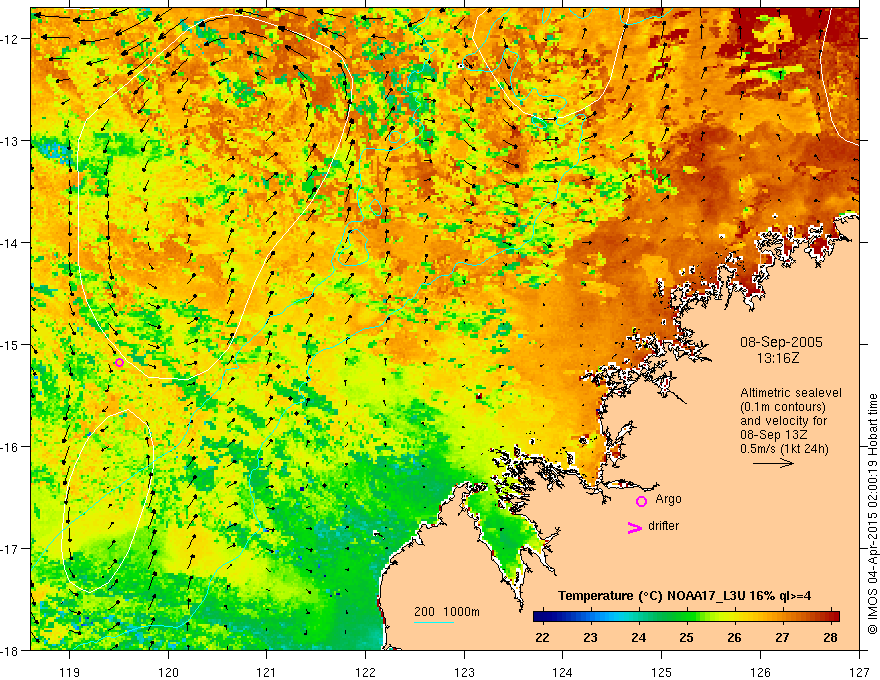The image size is (880, 680).
Task: Click the 0.5m/s velocity scale arrow
Action: click(773, 463)
